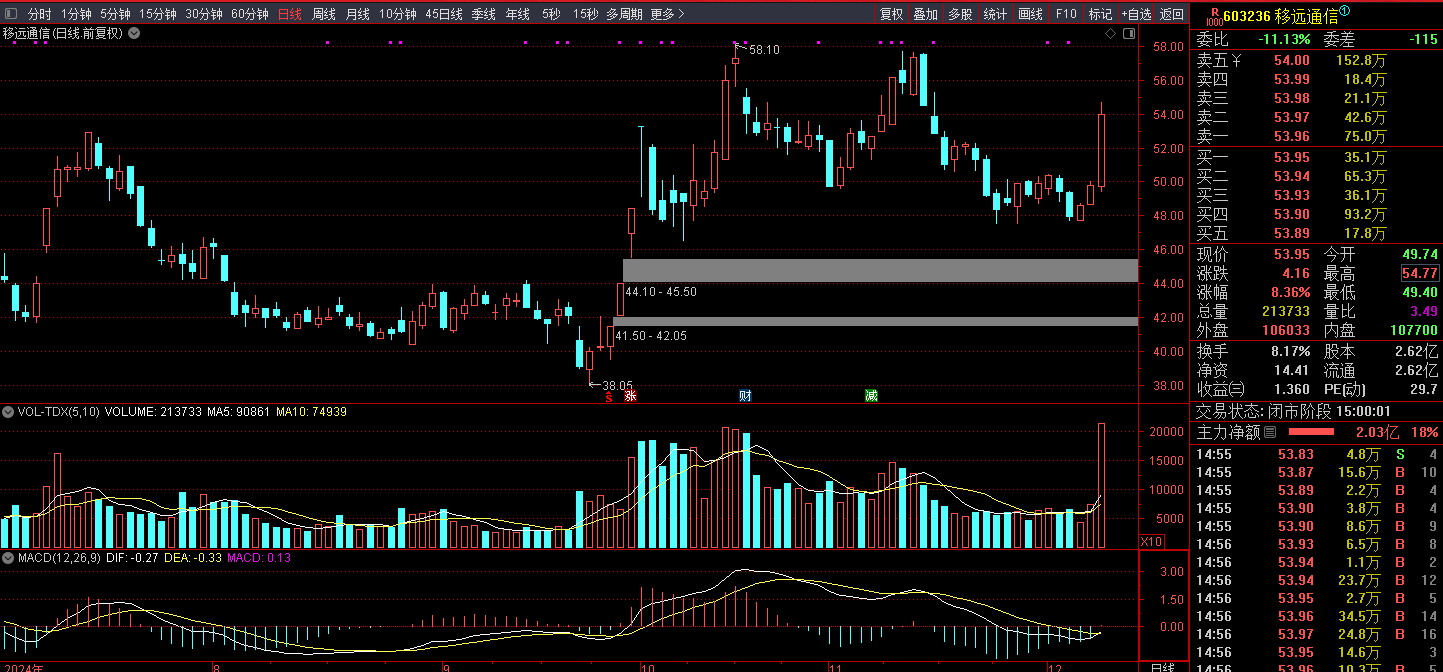1443x672 pixels.
Task: Click the 画线 drawing tools button
Action: pos(1030,14)
